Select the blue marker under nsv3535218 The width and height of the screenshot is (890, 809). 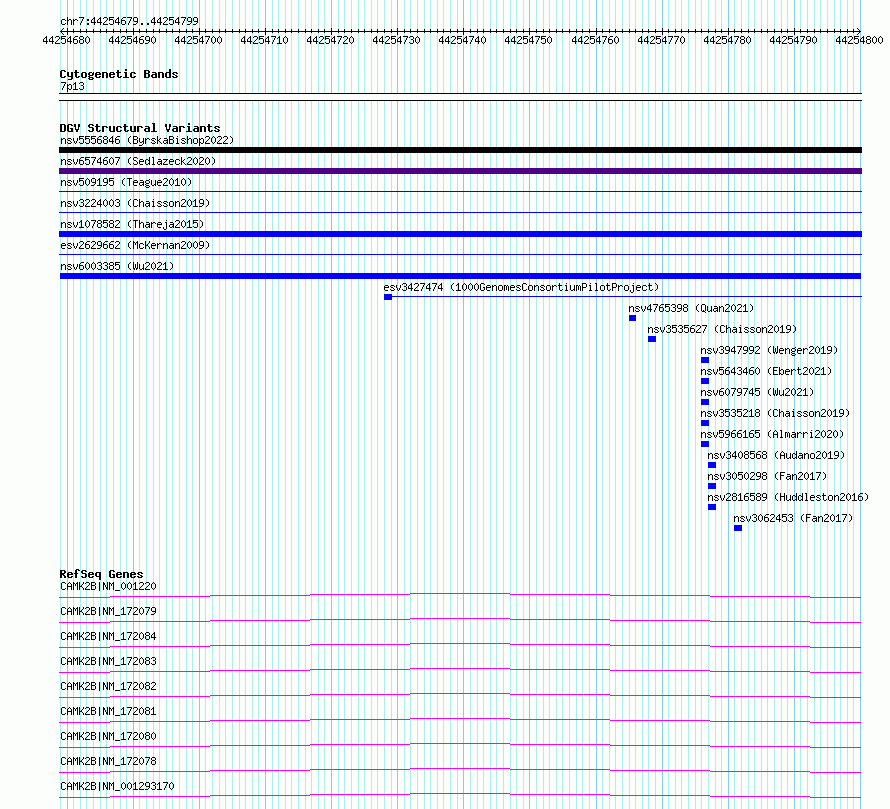tap(705, 423)
